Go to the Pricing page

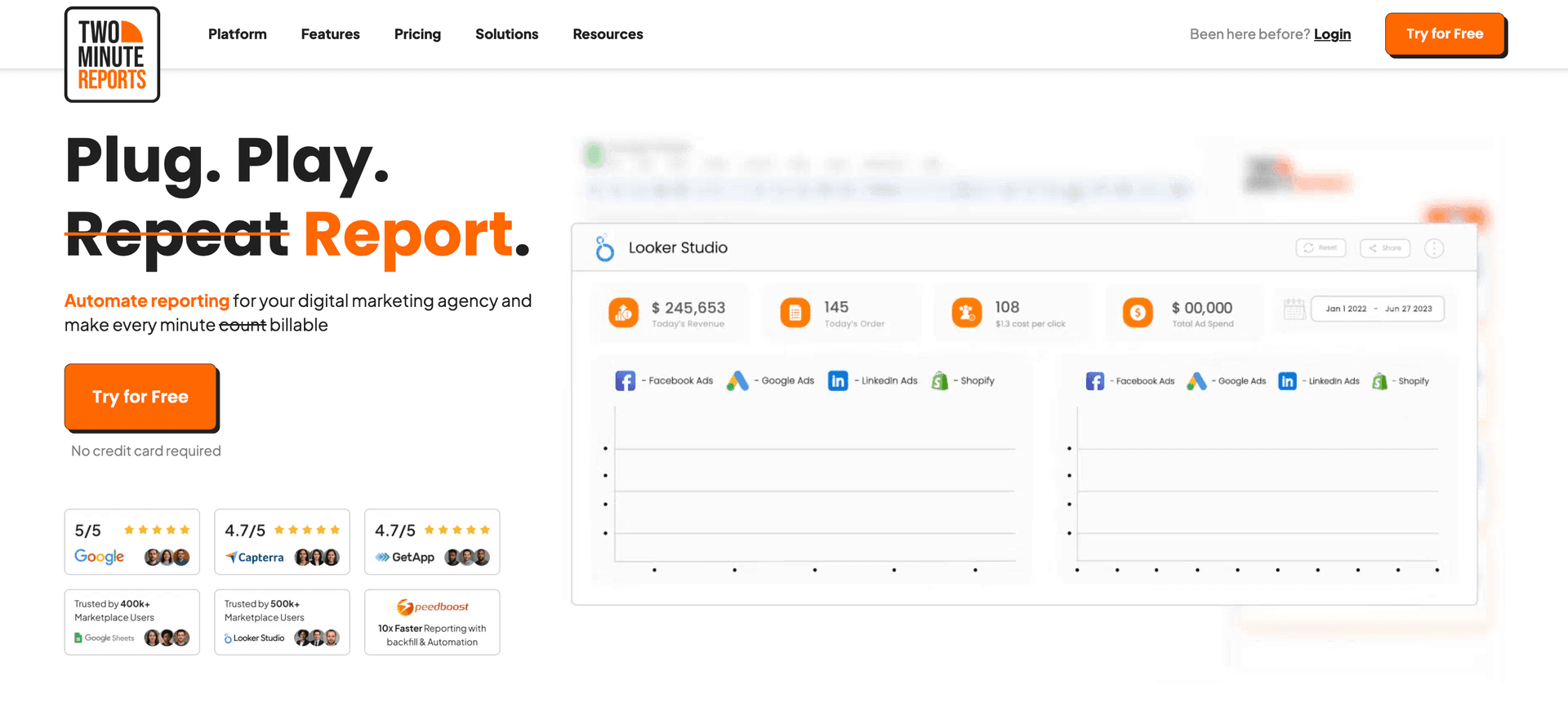[417, 34]
